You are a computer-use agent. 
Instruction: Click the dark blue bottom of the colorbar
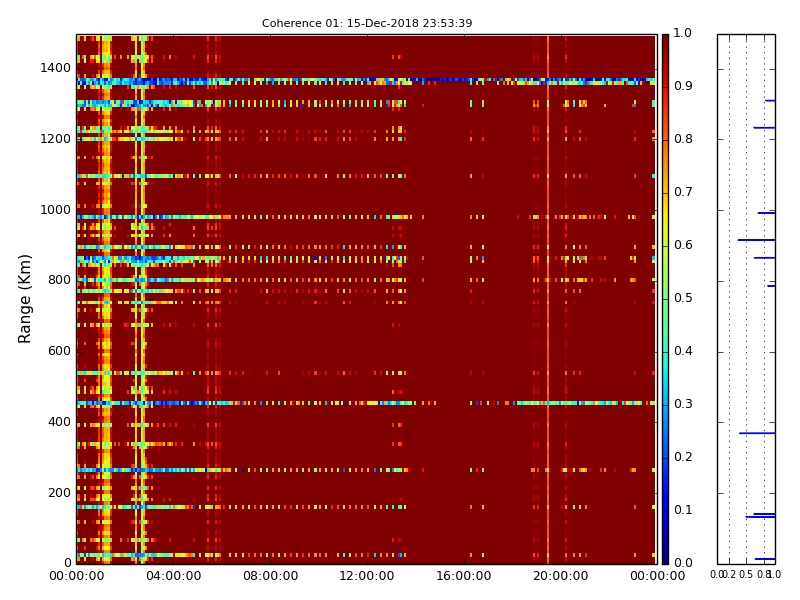[x=665, y=556]
